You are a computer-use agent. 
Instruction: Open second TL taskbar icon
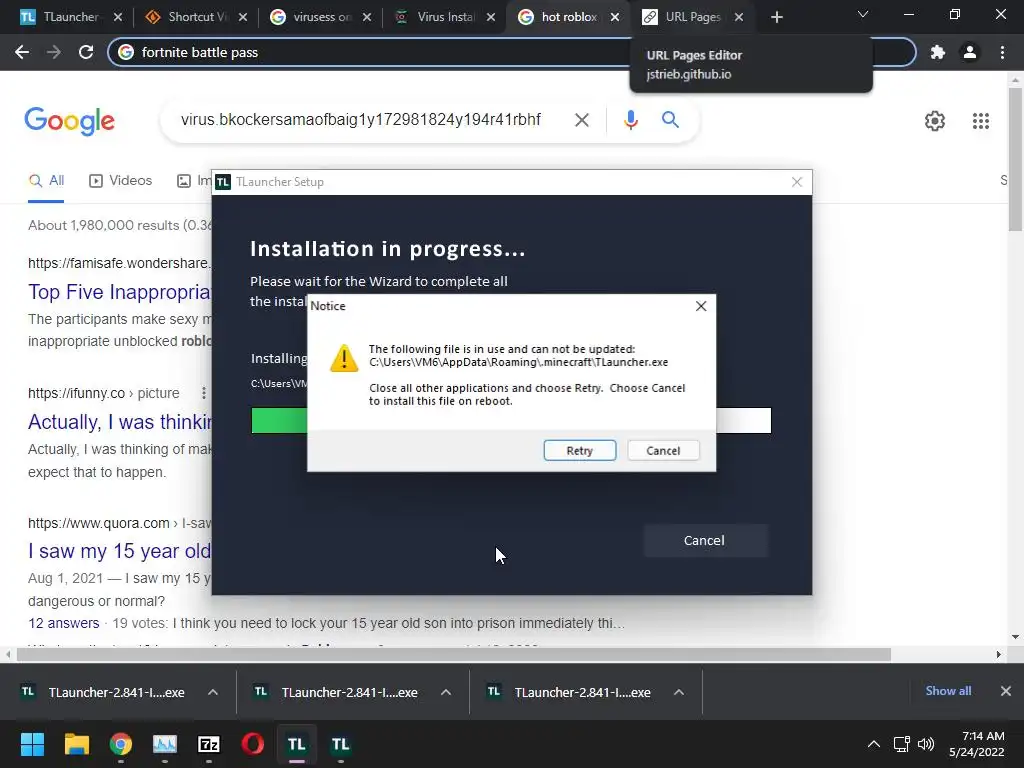point(340,744)
